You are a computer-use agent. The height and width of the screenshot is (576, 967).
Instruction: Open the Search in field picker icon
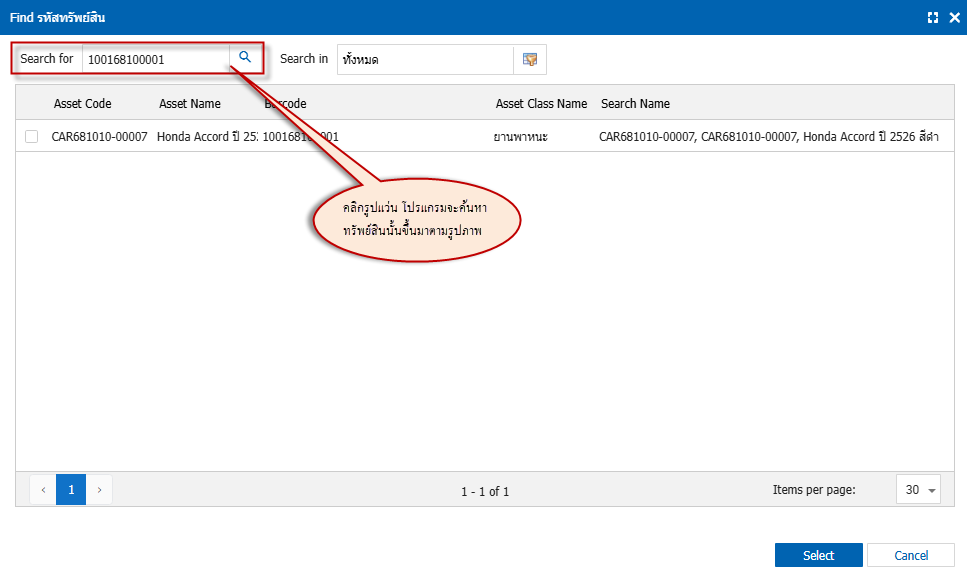[x=530, y=60]
